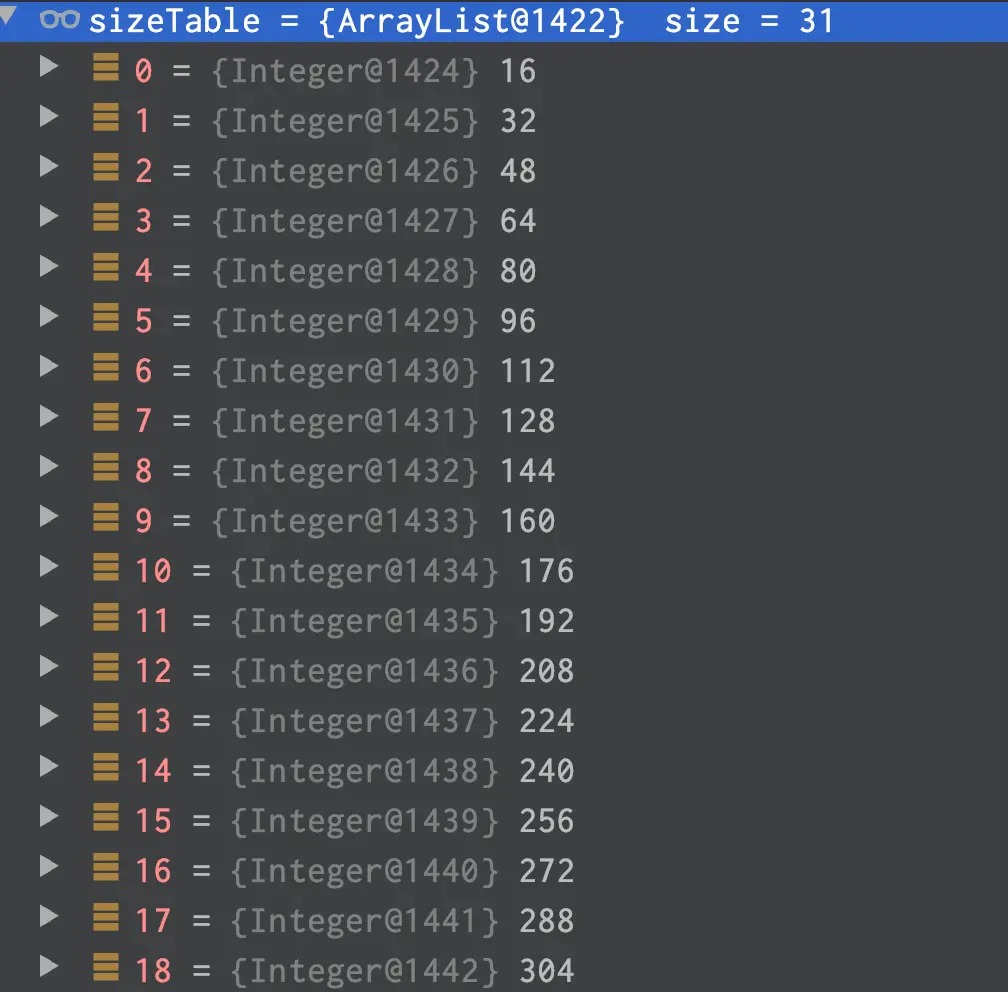This screenshot has height=992, width=1008.
Task: Expand element 9 with value 160
Action: [49, 516]
